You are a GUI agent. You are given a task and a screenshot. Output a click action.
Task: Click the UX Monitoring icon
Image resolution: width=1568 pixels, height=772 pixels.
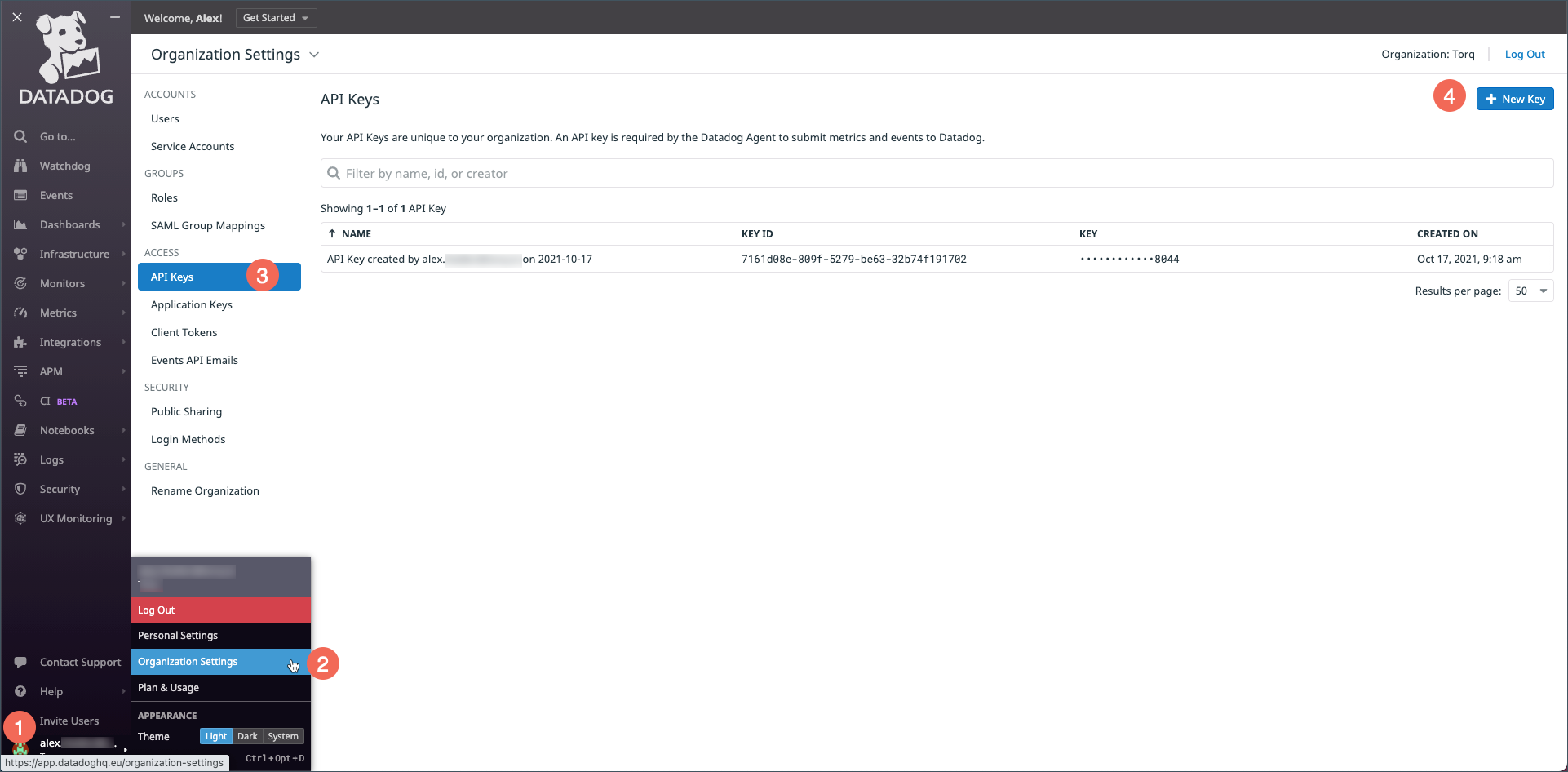pos(20,518)
